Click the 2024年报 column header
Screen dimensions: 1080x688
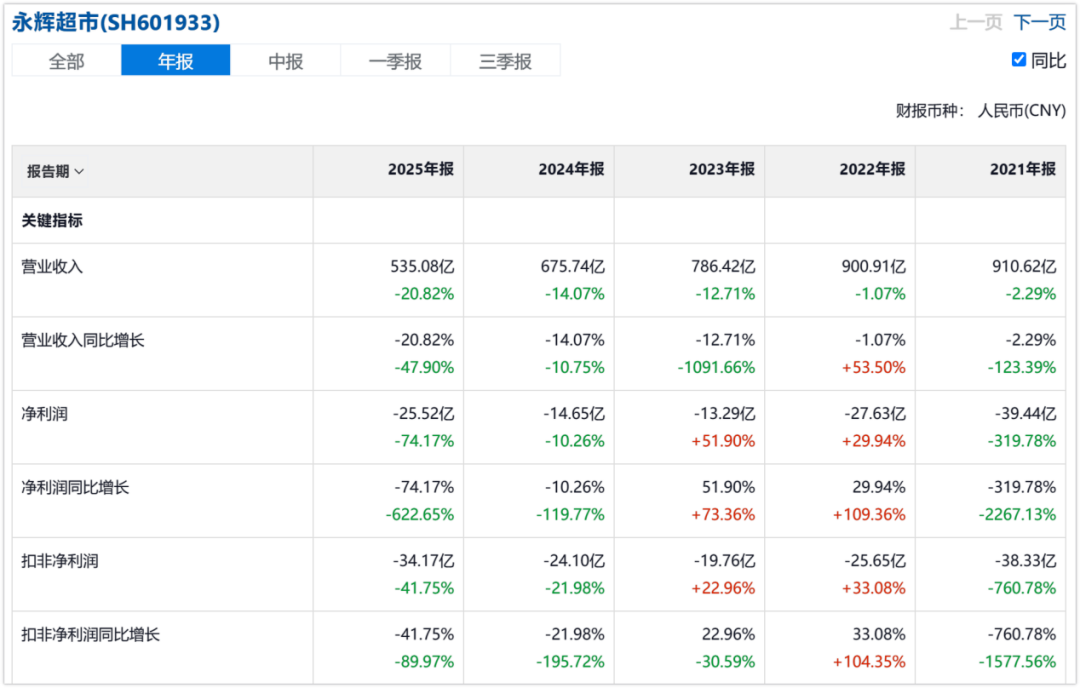(571, 169)
